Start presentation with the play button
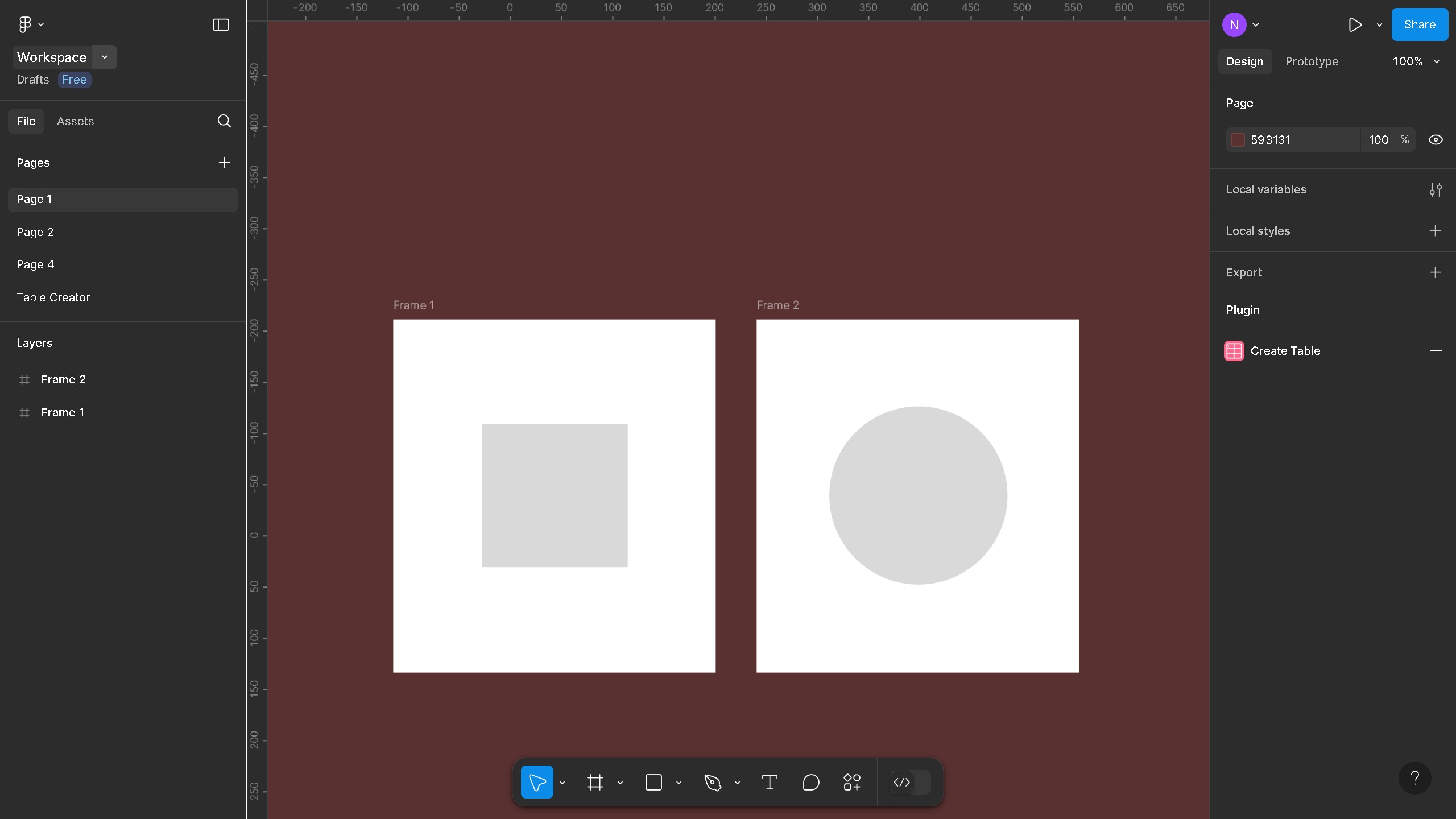The image size is (1456, 819). pos(1355,24)
